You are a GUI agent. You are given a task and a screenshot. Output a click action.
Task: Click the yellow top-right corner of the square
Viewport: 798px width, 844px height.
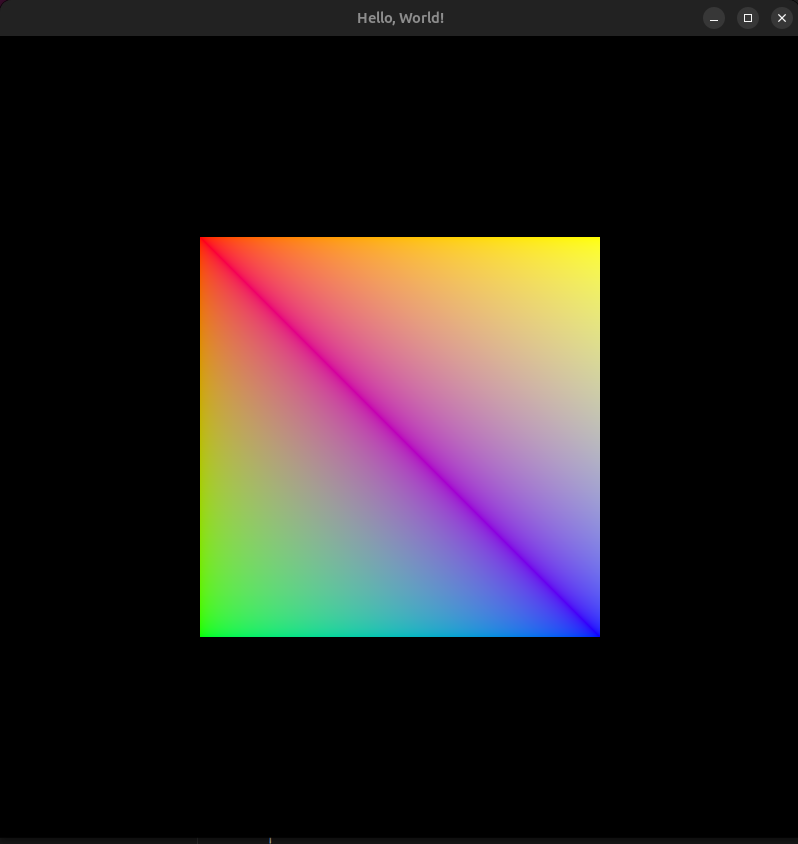(x=593, y=243)
